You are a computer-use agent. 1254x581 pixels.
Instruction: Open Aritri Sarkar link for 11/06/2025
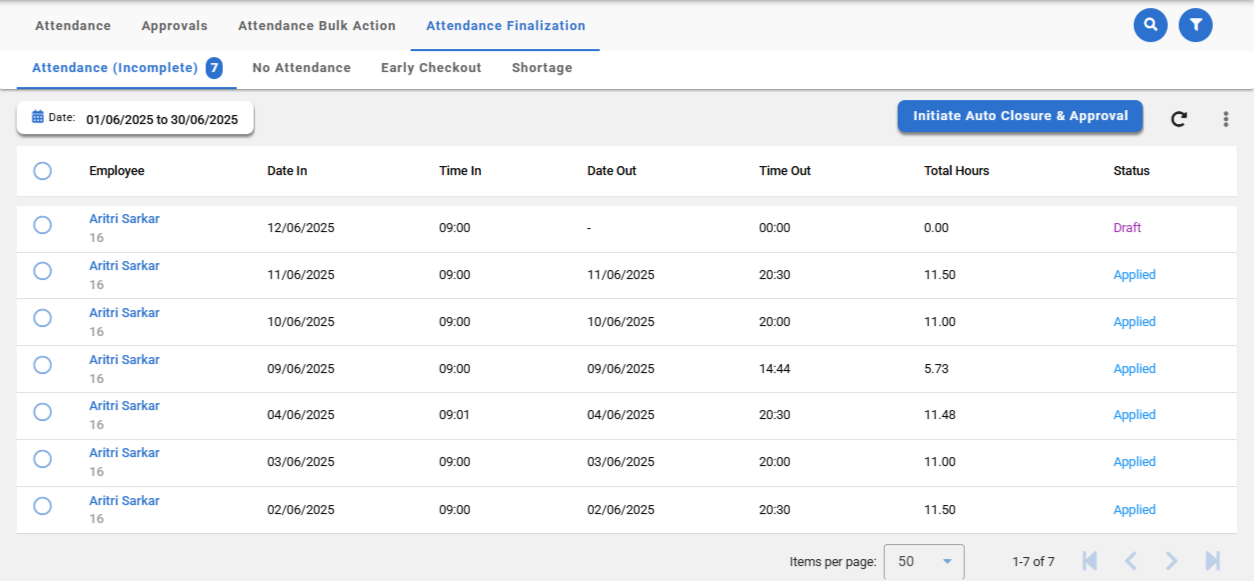(x=124, y=266)
